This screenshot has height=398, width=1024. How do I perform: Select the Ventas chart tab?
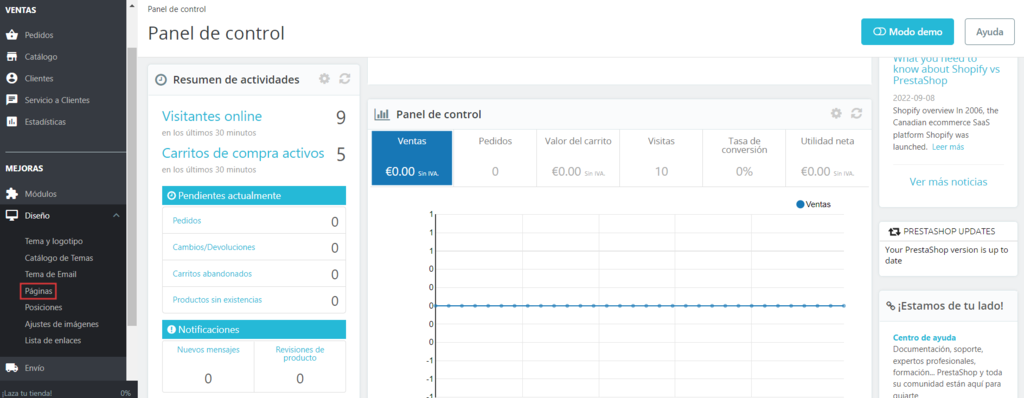411,158
